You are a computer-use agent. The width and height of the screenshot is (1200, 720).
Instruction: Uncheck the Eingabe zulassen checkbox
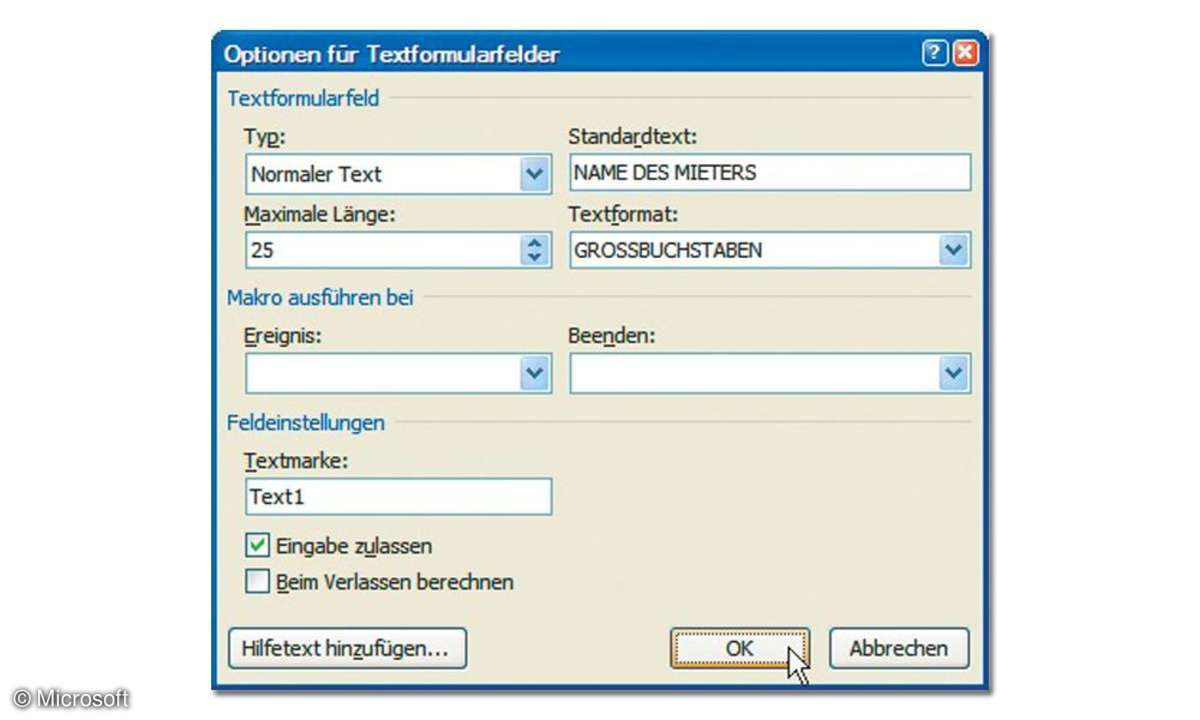pyautogui.click(x=257, y=546)
